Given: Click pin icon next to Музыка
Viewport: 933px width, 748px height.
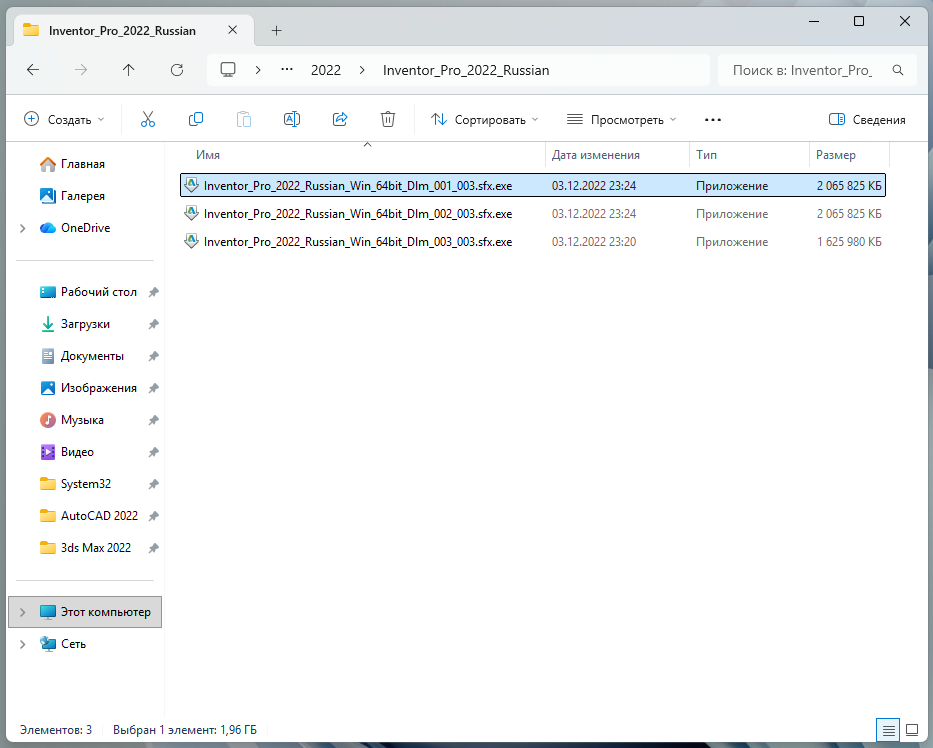Looking at the screenshot, I should (x=154, y=420).
